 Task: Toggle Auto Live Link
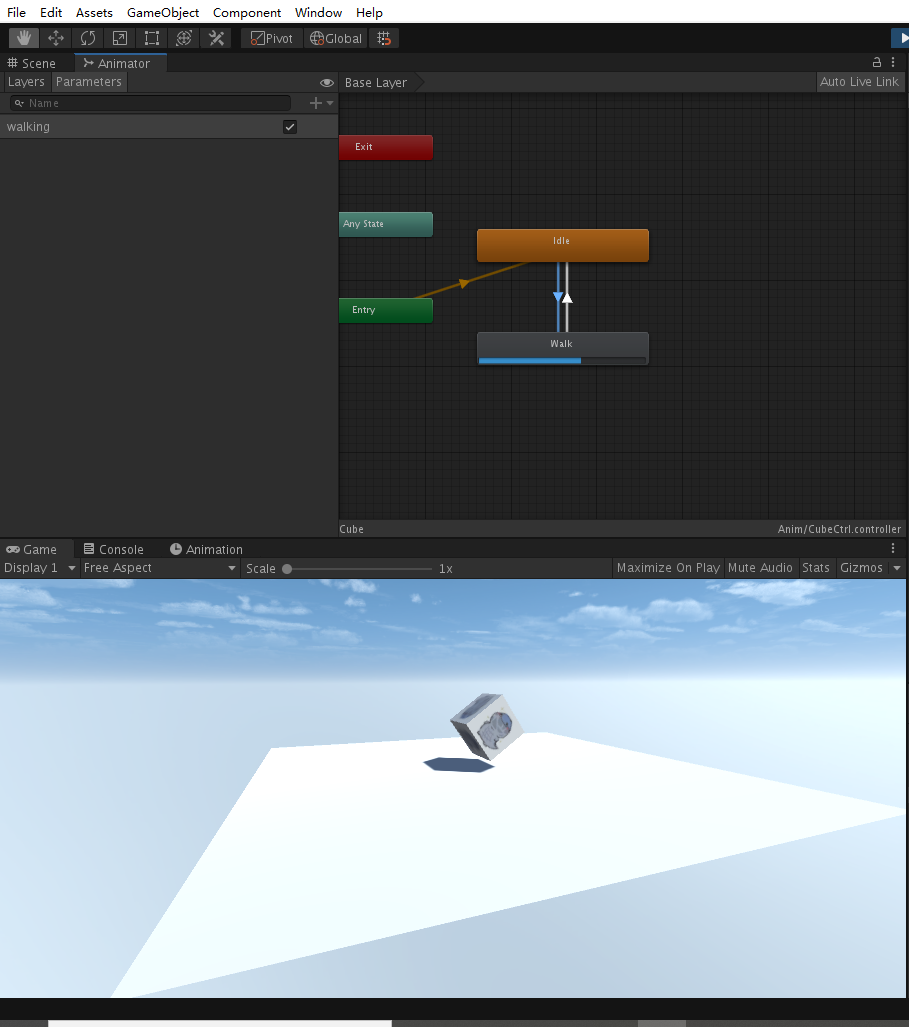[x=859, y=82]
